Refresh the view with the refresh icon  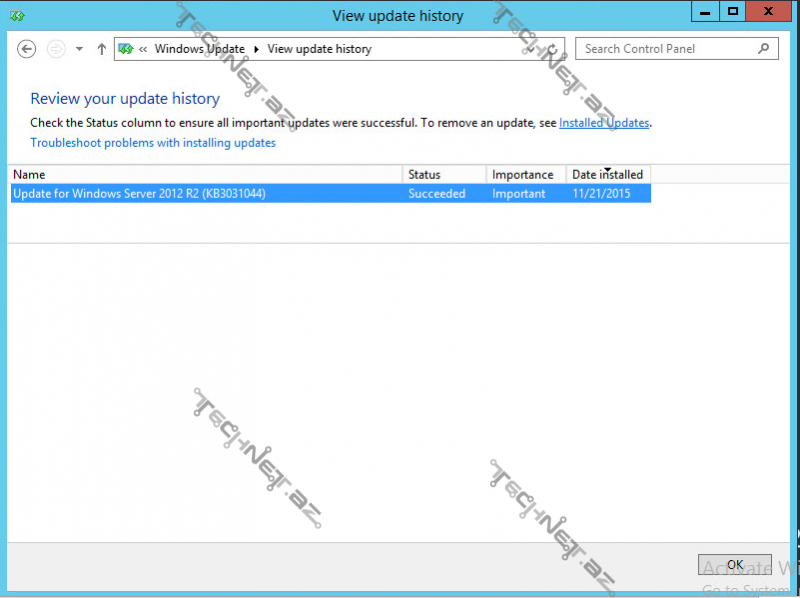(551, 49)
